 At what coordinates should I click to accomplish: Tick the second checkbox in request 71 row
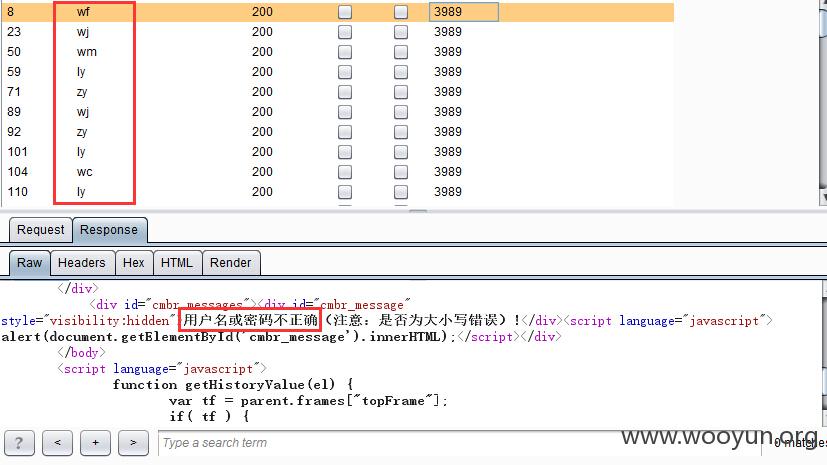tap(401, 92)
